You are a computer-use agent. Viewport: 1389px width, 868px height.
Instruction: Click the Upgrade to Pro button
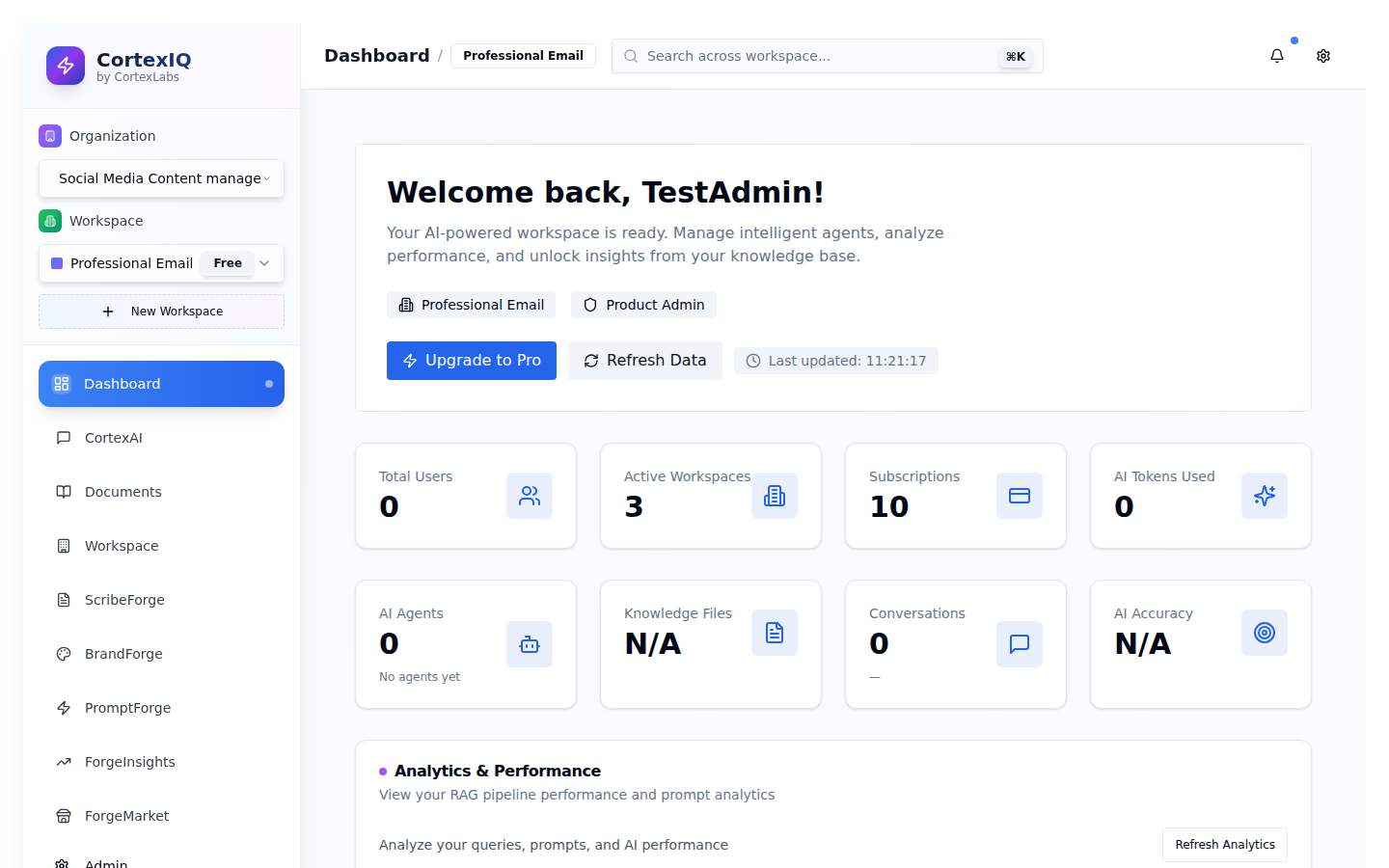click(471, 360)
